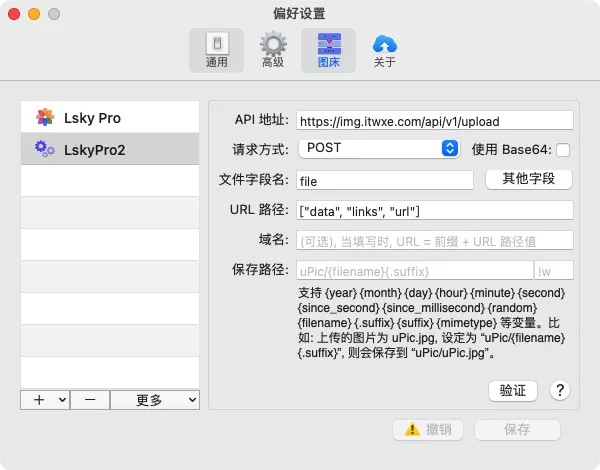Select the LskyPro2 host entry
The width and height of the screenshot is (600, 470).
point(110,149)
